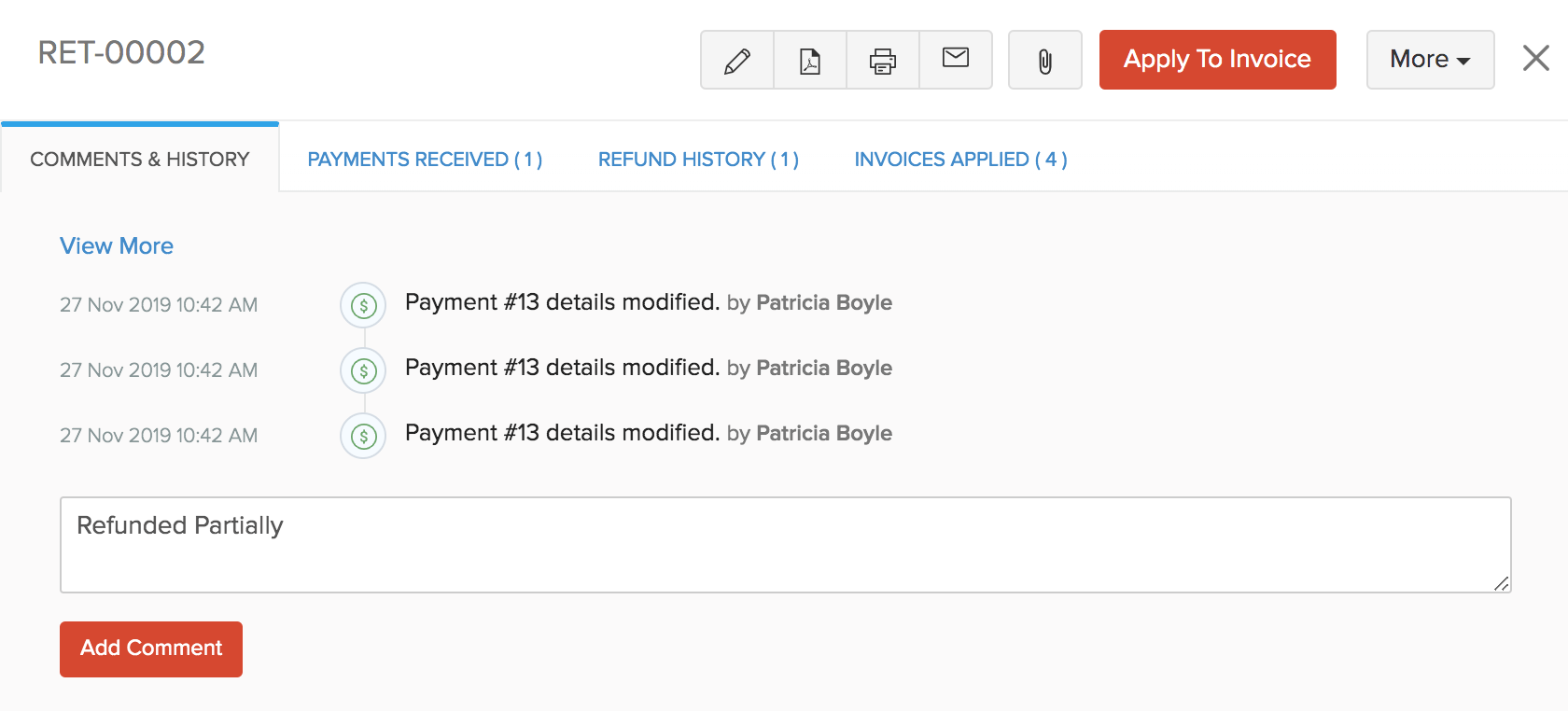Attach a file using paperclip icon
Screen dimensions: 1568x711
click(x=1045, y=61)
